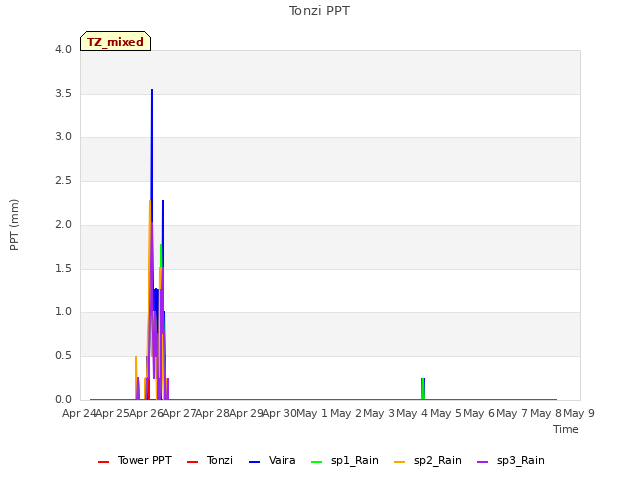Toggle the Tonzi legend entry

[210, 460]
